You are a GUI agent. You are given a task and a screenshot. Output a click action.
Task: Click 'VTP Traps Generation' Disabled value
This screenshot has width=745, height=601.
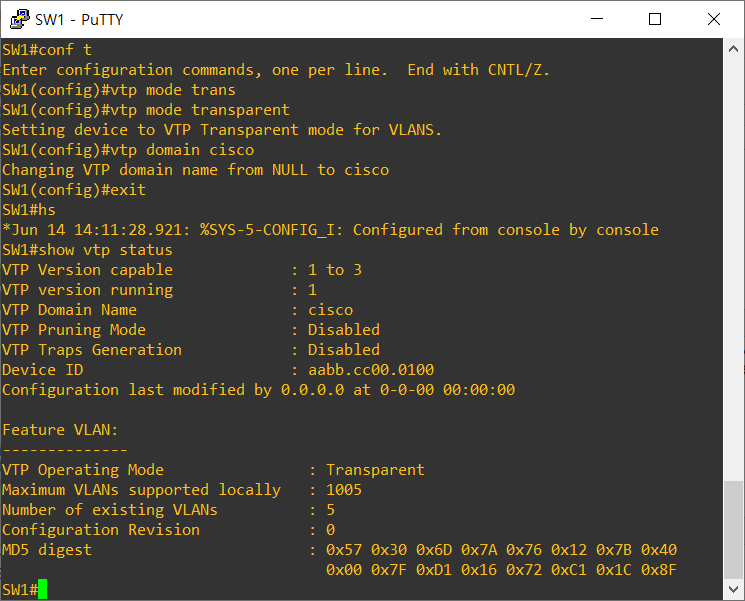344,350
